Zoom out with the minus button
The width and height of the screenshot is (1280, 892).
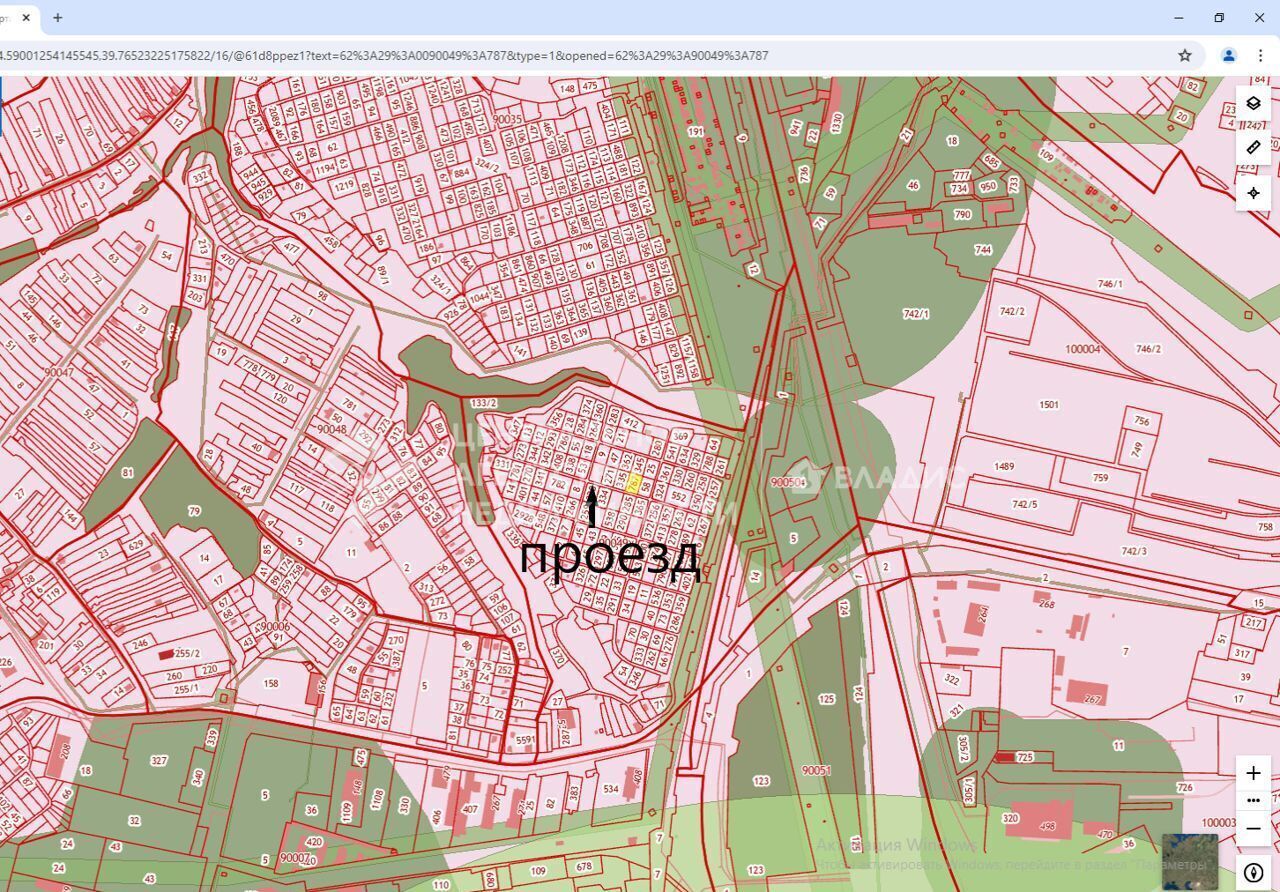pyautogui.click(x=1253, y=828)
